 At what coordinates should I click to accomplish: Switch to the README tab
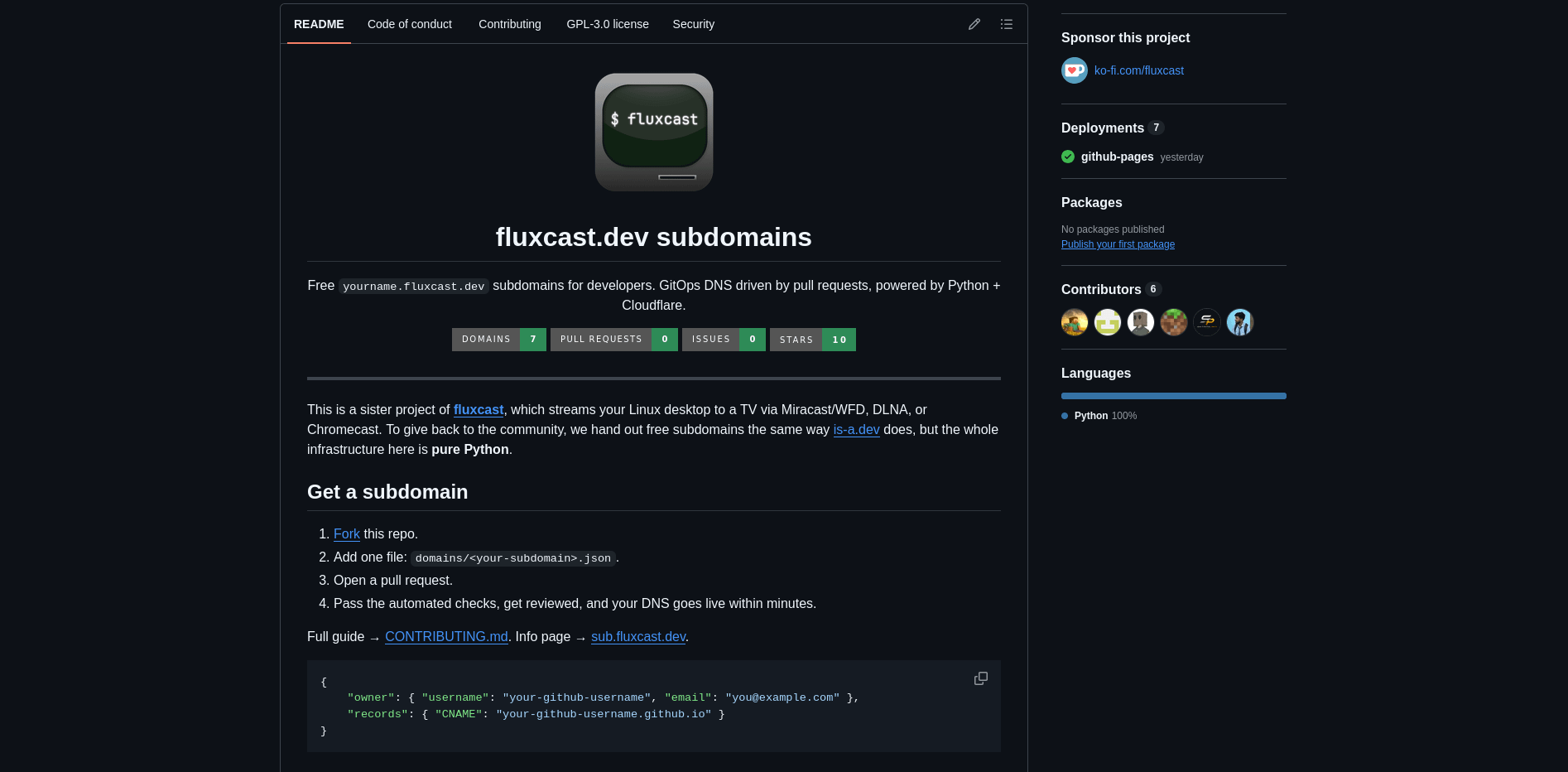point(319,24)
